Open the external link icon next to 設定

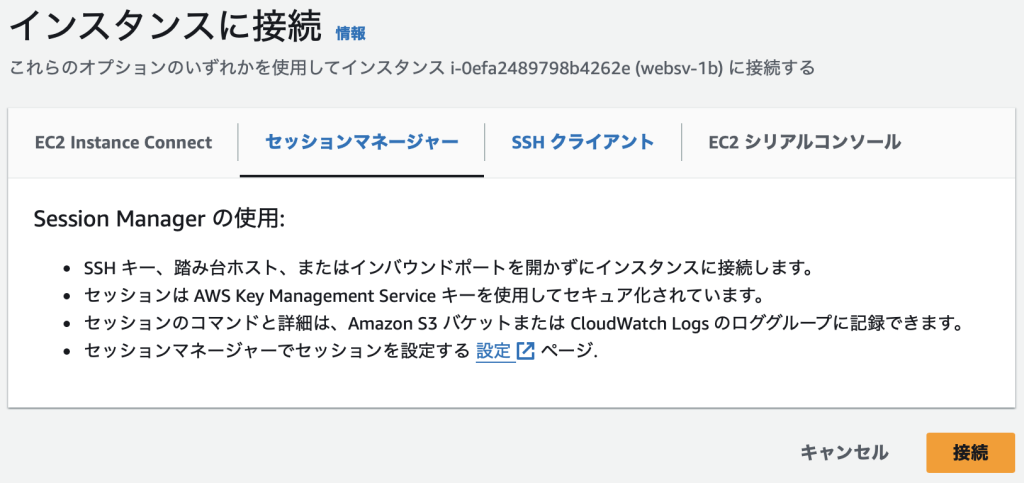526,351
